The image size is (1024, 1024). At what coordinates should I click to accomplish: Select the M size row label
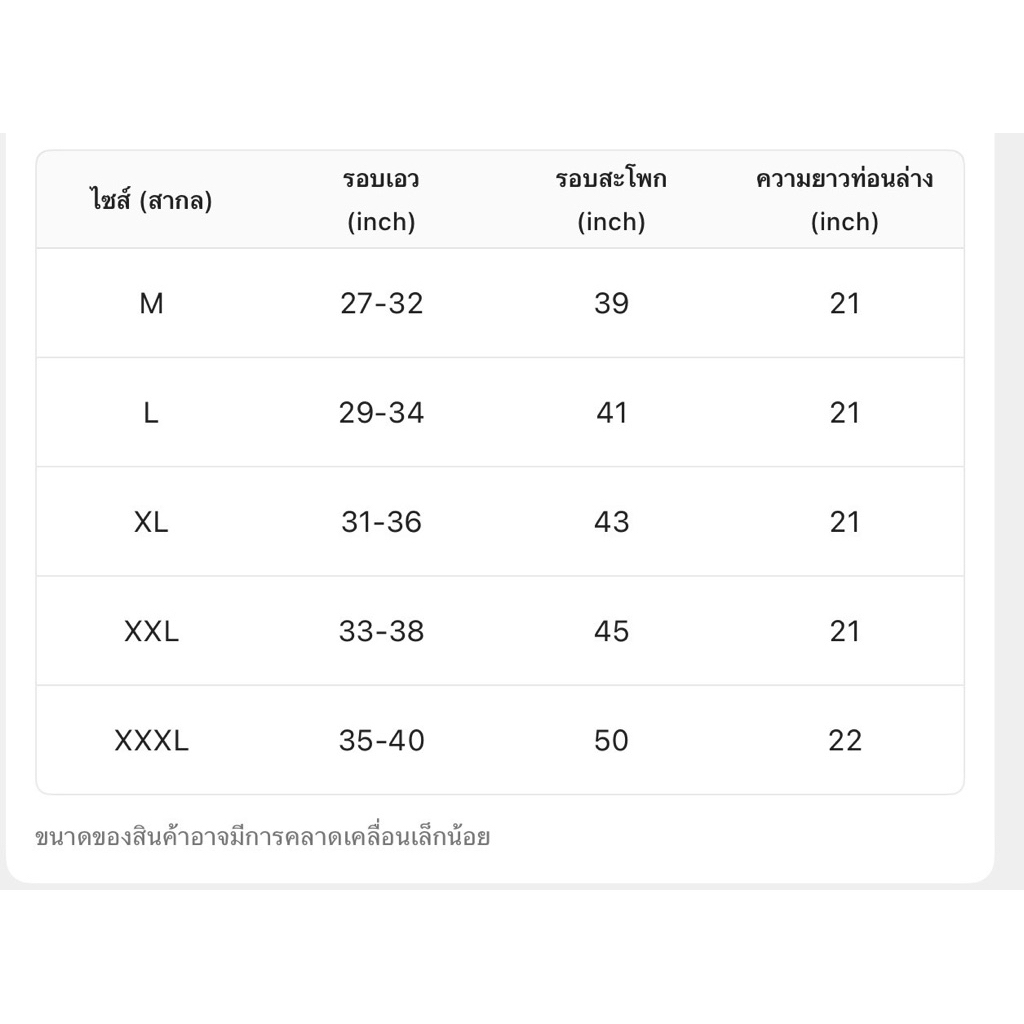[152, 304]
